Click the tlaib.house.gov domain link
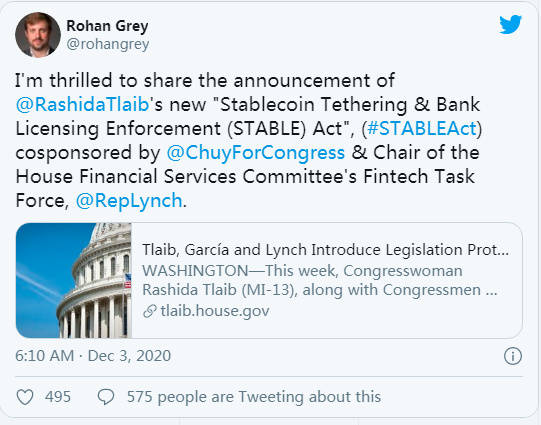This screenshot has width=541, height=425. pos(215,311)
